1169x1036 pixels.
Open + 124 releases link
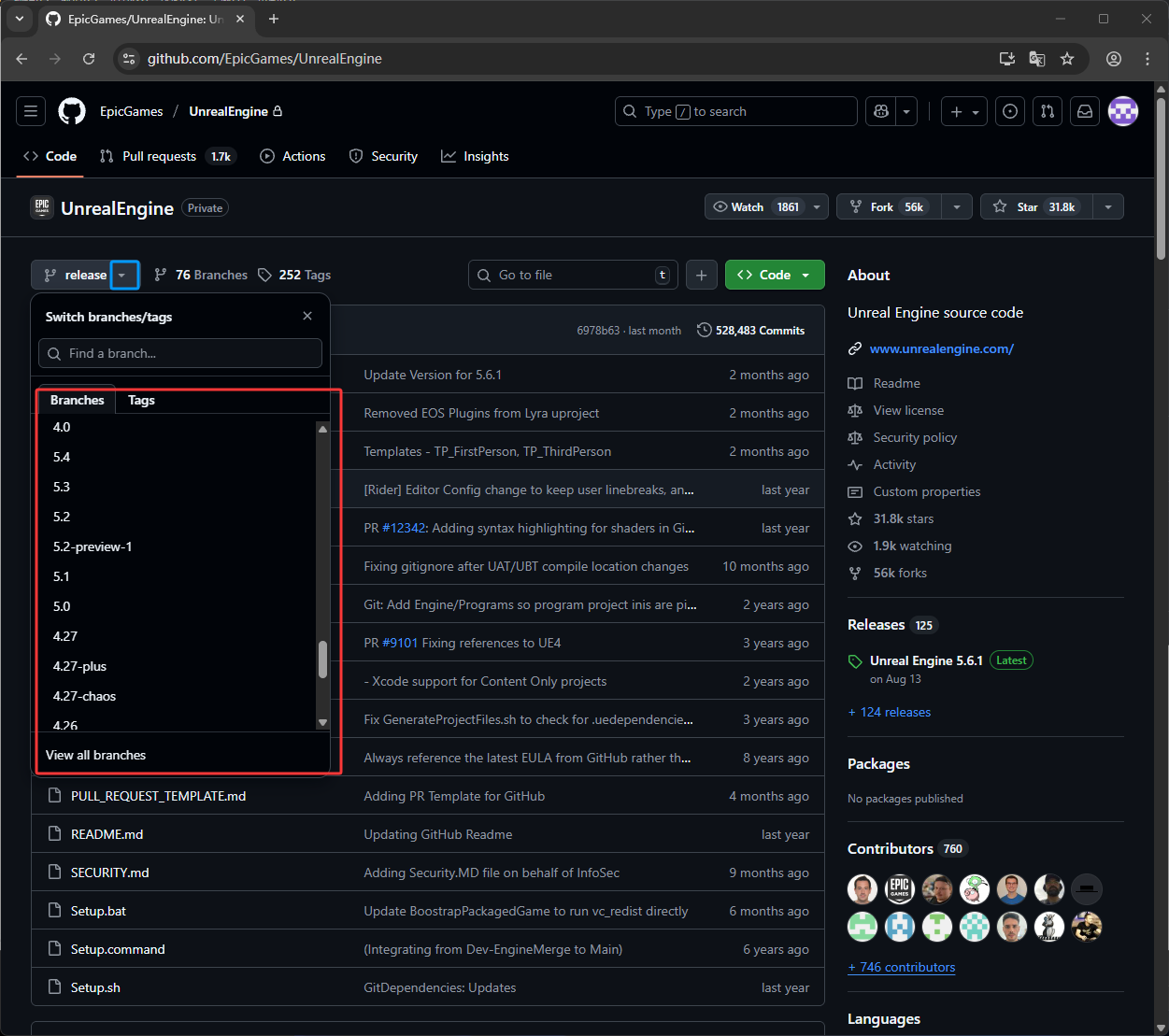(x=890, y=712)
